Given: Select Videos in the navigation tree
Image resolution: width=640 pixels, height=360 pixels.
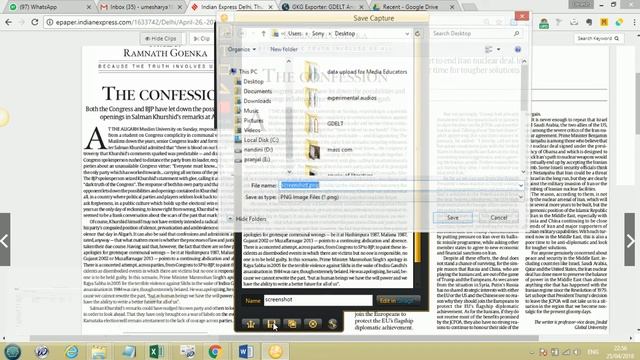Looking at the screenshot, I should point(252,130).
